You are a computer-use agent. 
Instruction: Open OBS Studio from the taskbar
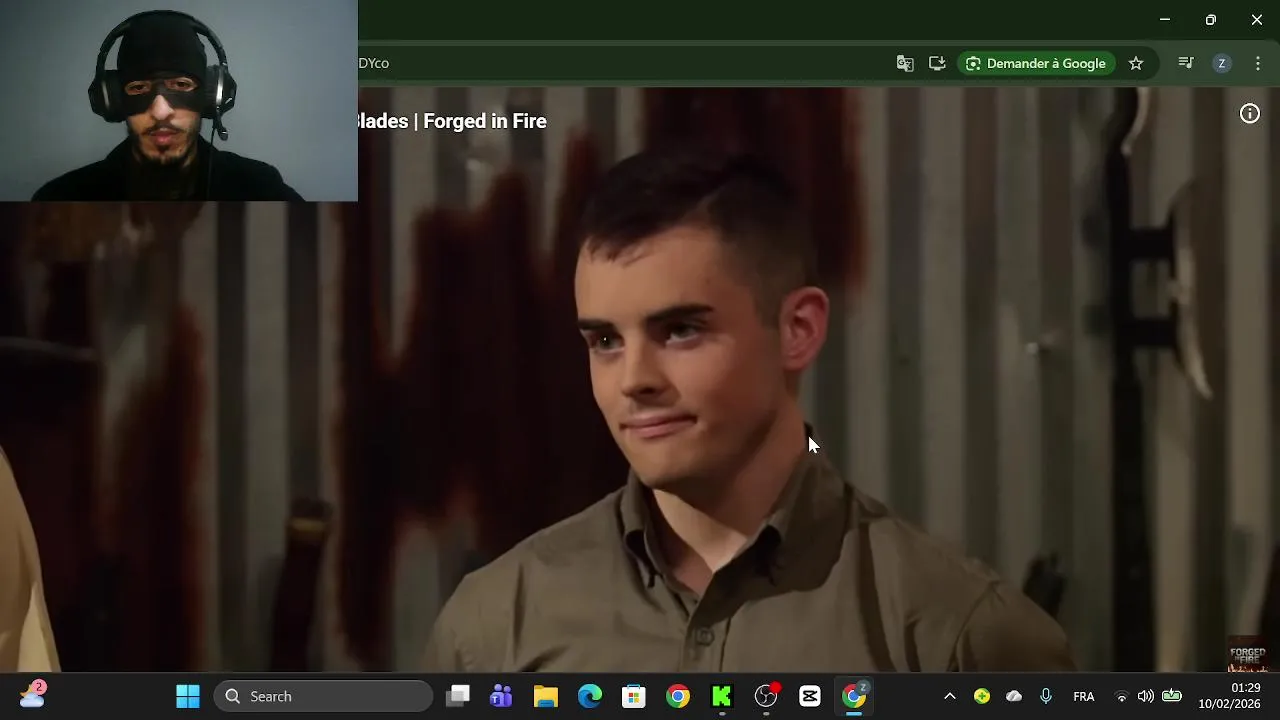[x=766, y=696]
